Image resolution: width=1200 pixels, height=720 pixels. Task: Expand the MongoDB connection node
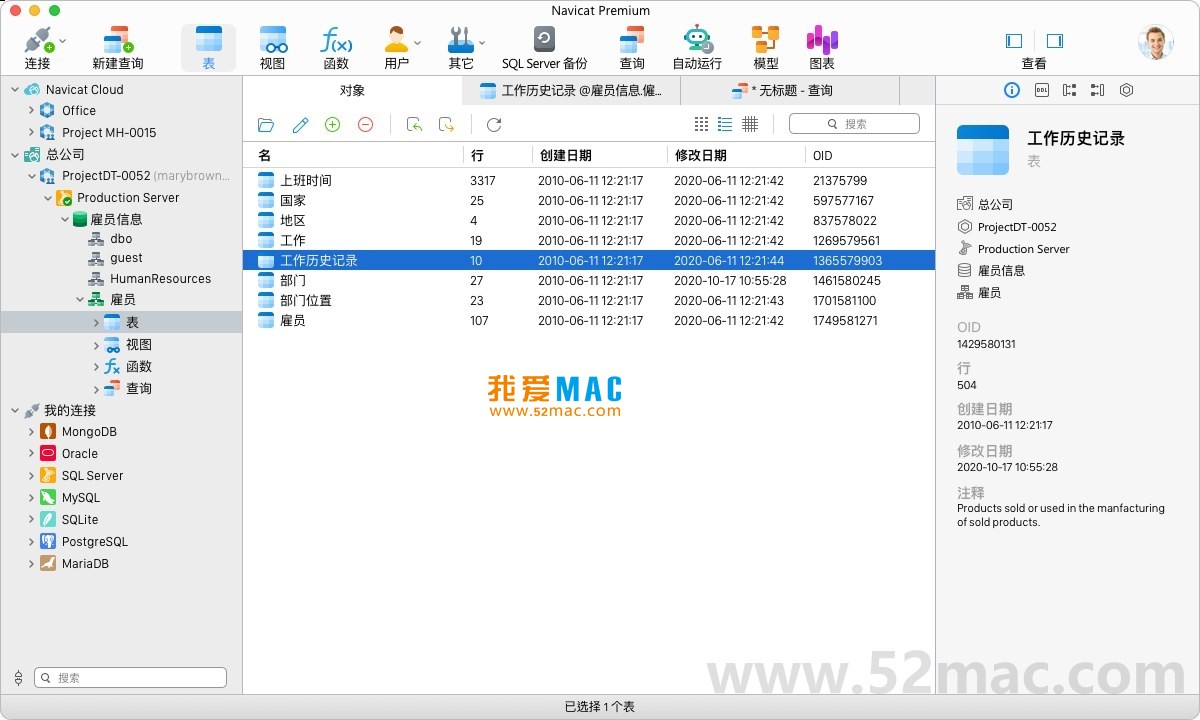(32, 432)
